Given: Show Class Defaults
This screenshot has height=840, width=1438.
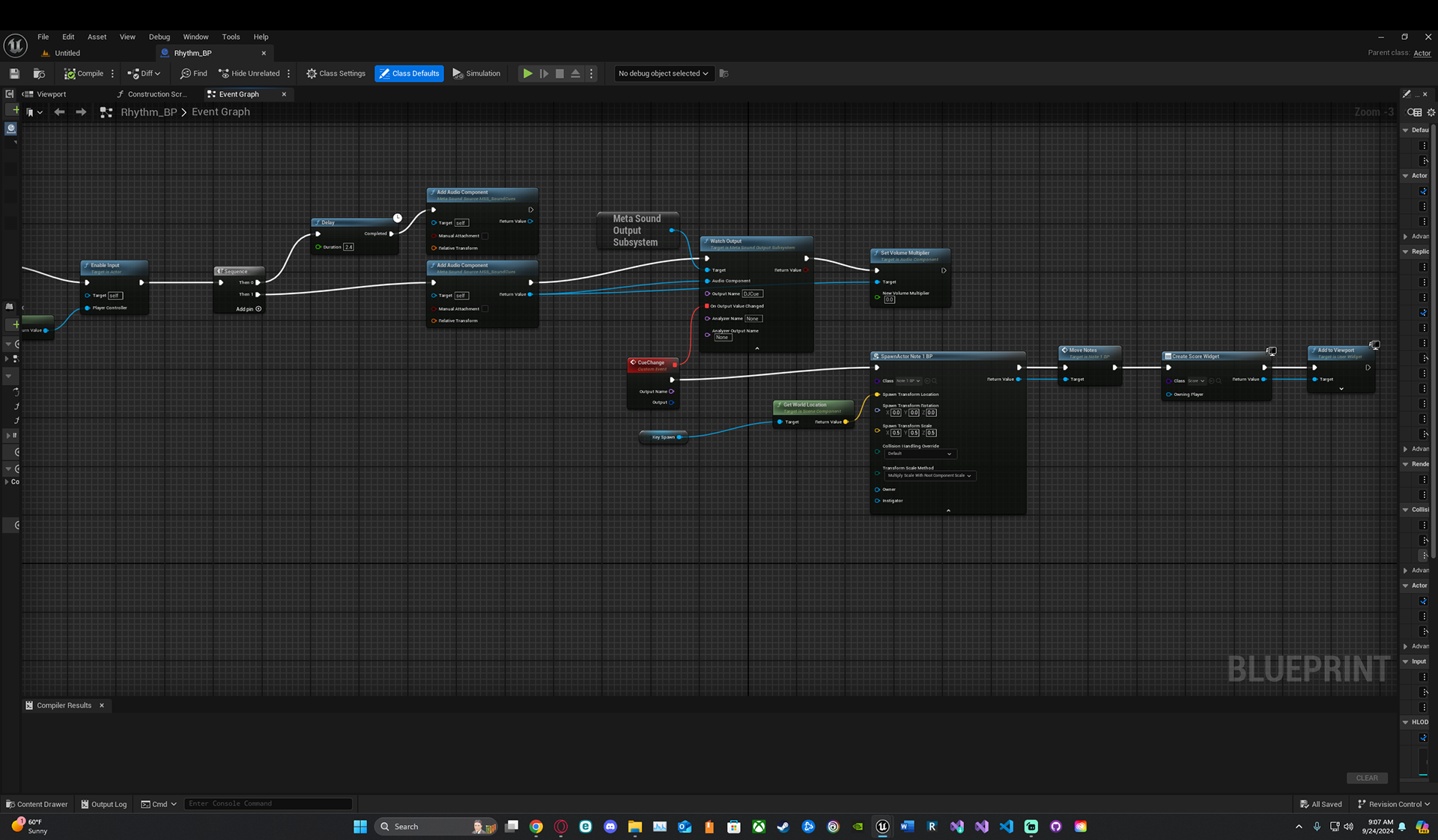Looking at the screenshot, I should [x=409, y=73].
